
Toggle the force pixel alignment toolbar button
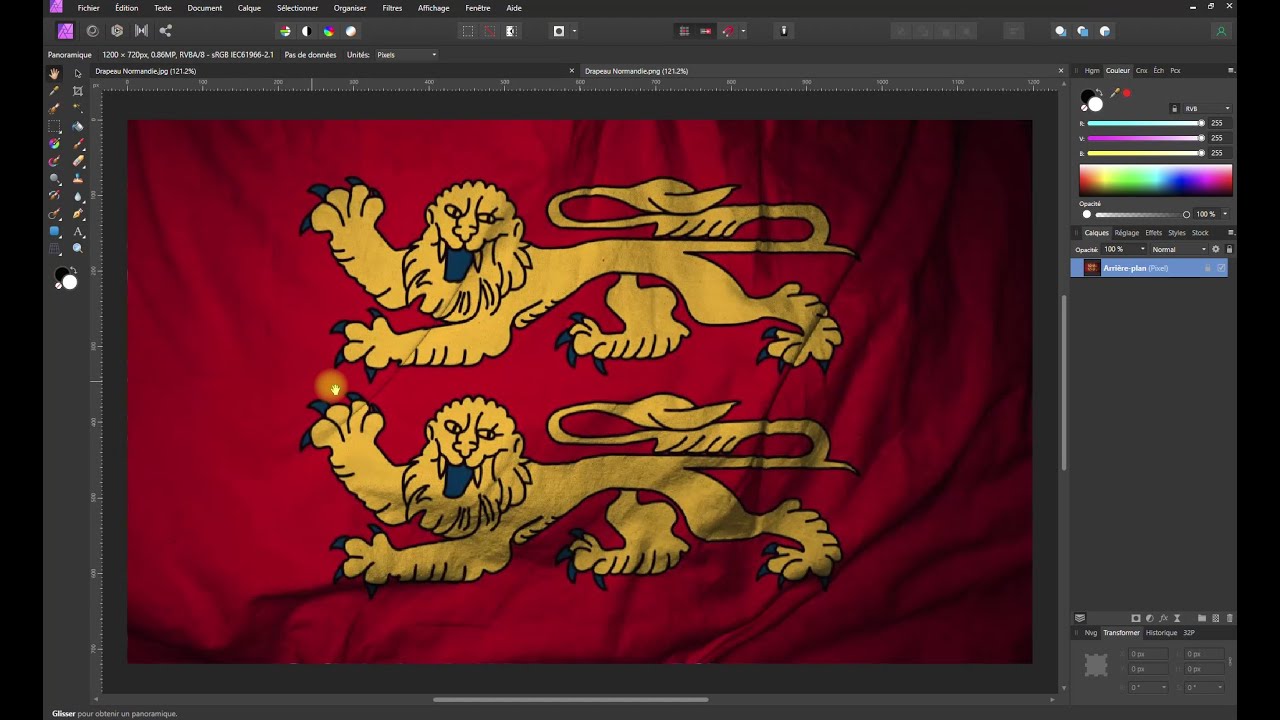706,31
